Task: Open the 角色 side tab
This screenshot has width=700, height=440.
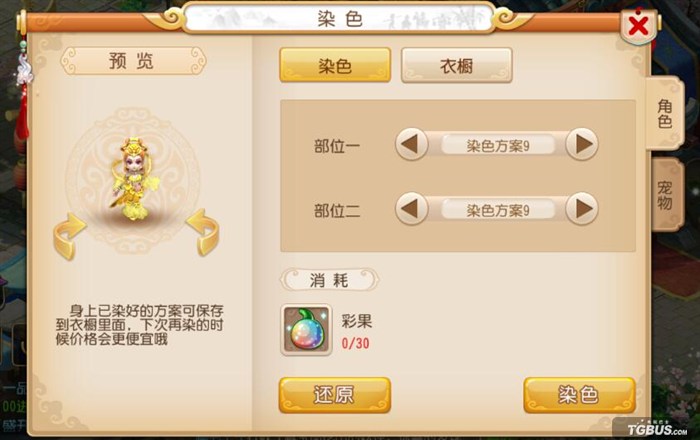Action: pyautogui.click(x=665, y=113)
